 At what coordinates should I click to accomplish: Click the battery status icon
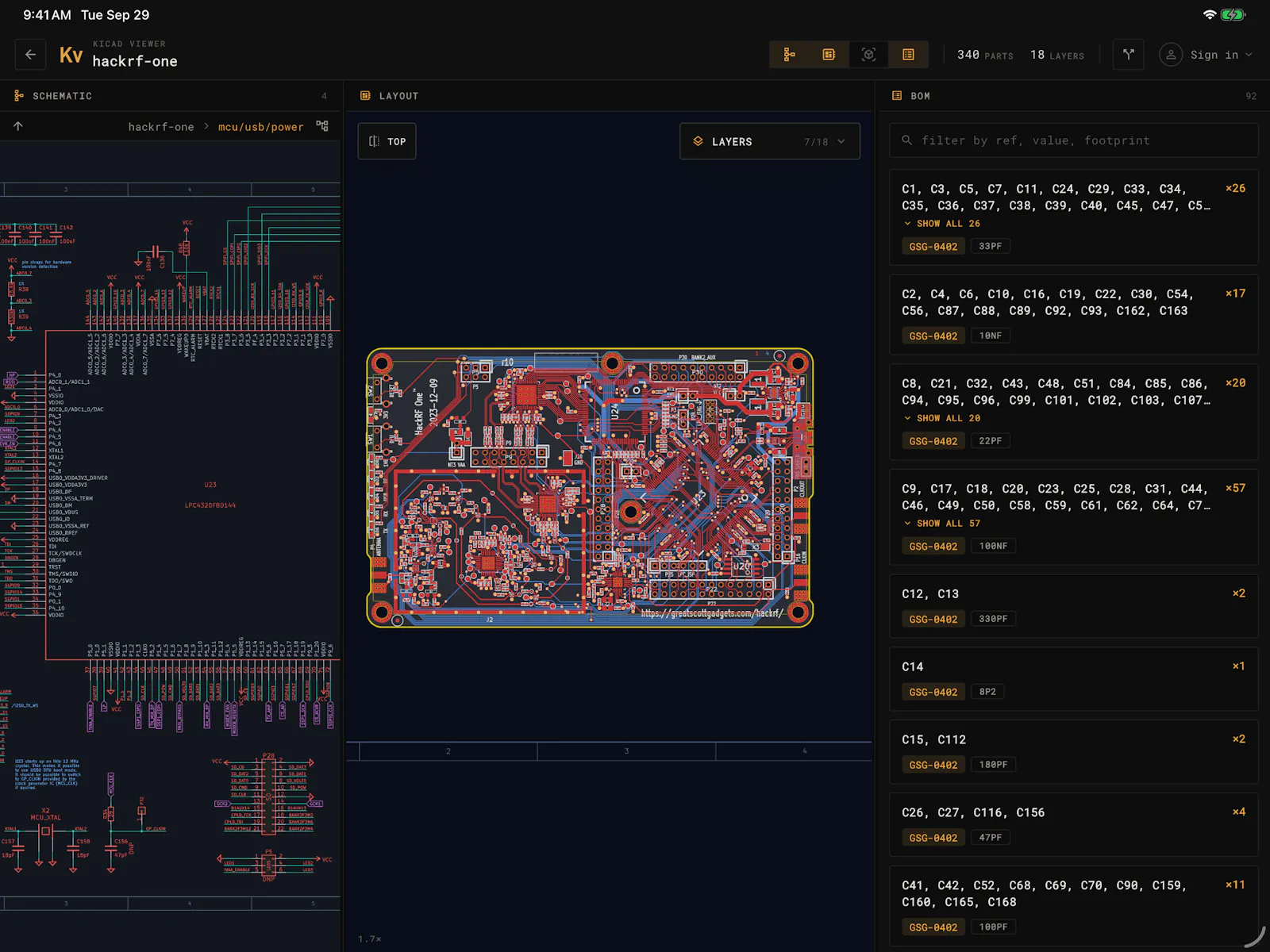pyautogui.click(x=1233, y=15)
